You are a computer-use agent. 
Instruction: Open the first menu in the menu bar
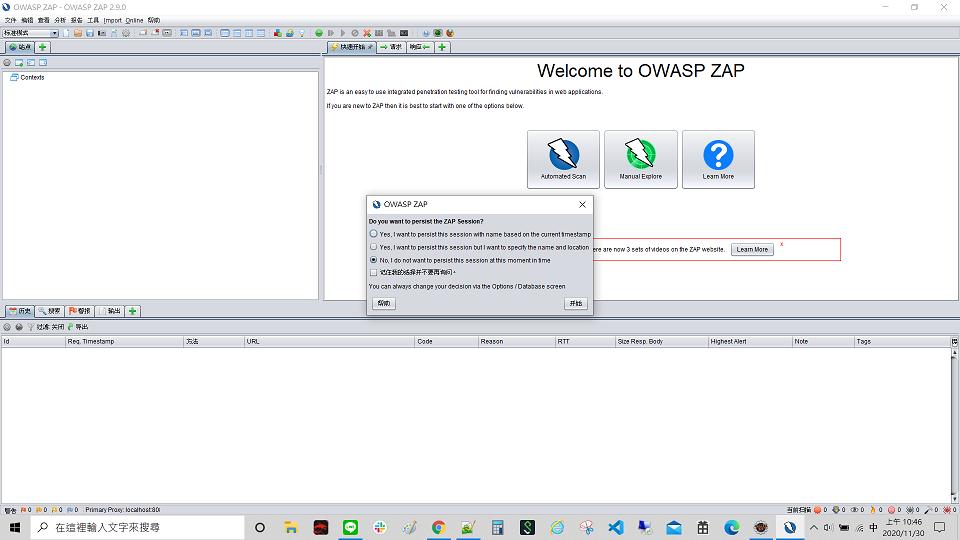[x=10, y=20]
